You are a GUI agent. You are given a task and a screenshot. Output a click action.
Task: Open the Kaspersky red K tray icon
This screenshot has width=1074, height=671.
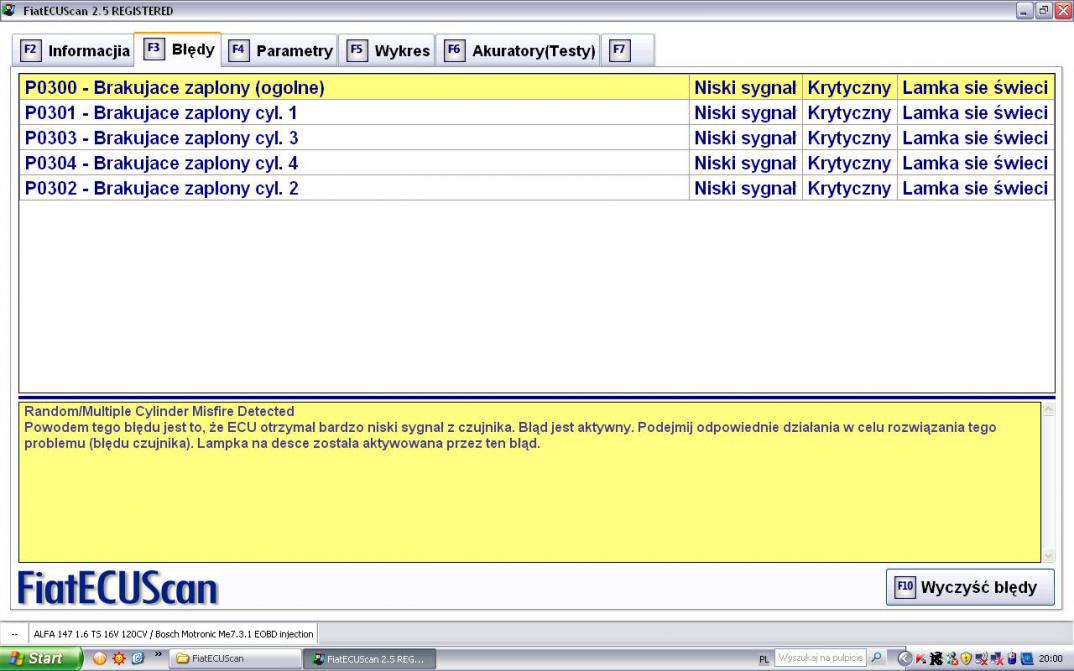point(921,659)
